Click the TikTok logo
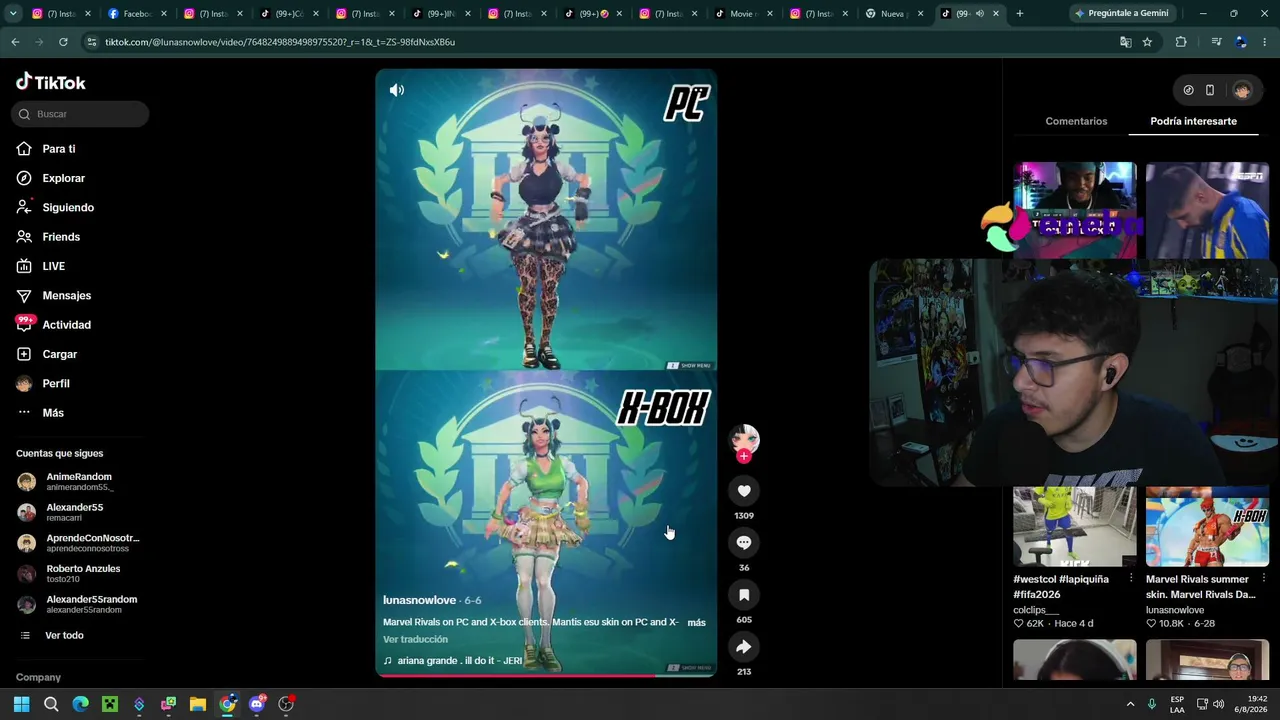 51,82
